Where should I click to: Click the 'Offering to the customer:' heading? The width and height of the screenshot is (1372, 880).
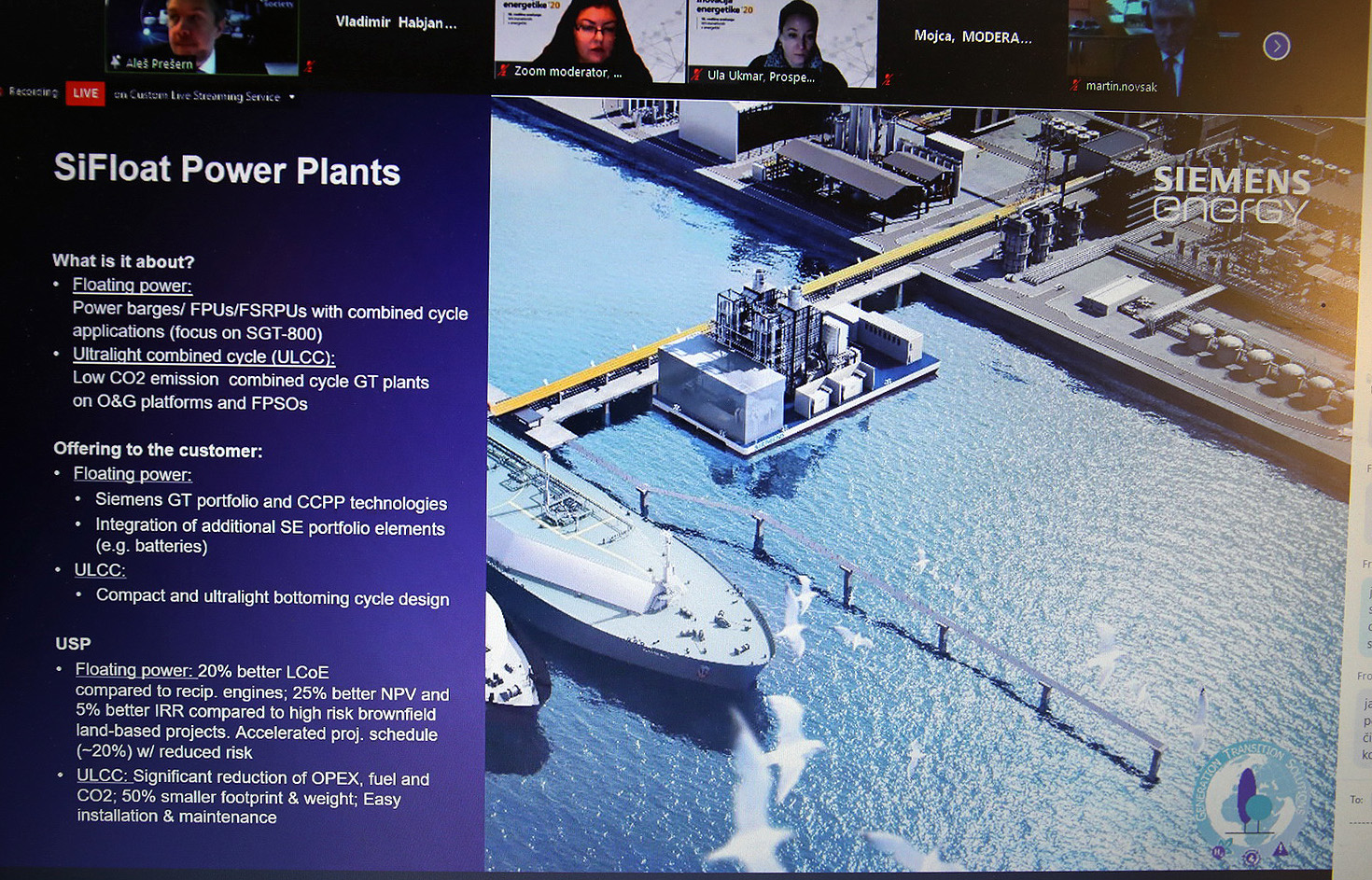(x=158, y=450)
